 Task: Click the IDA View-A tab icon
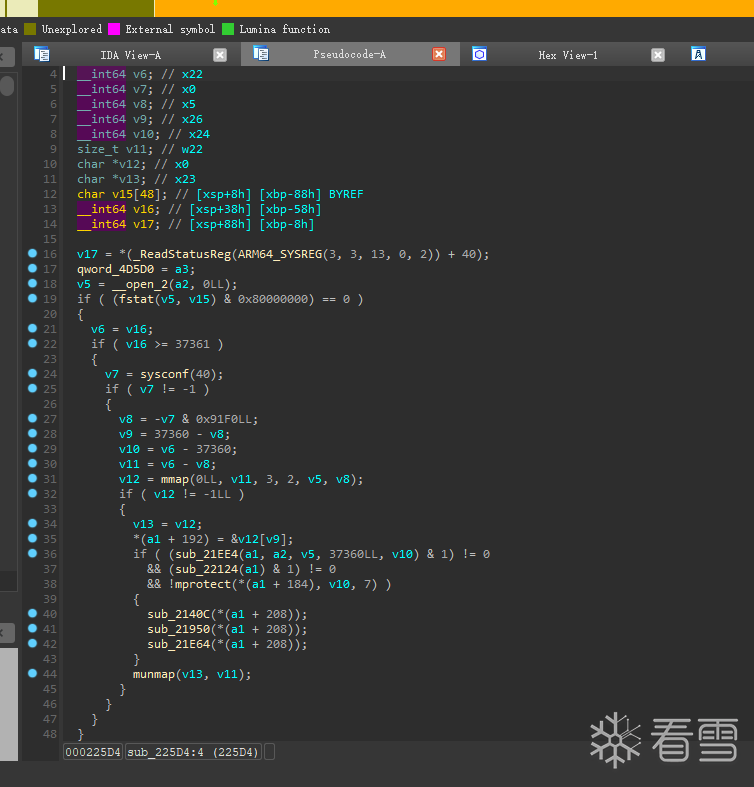tap(42, 54)
